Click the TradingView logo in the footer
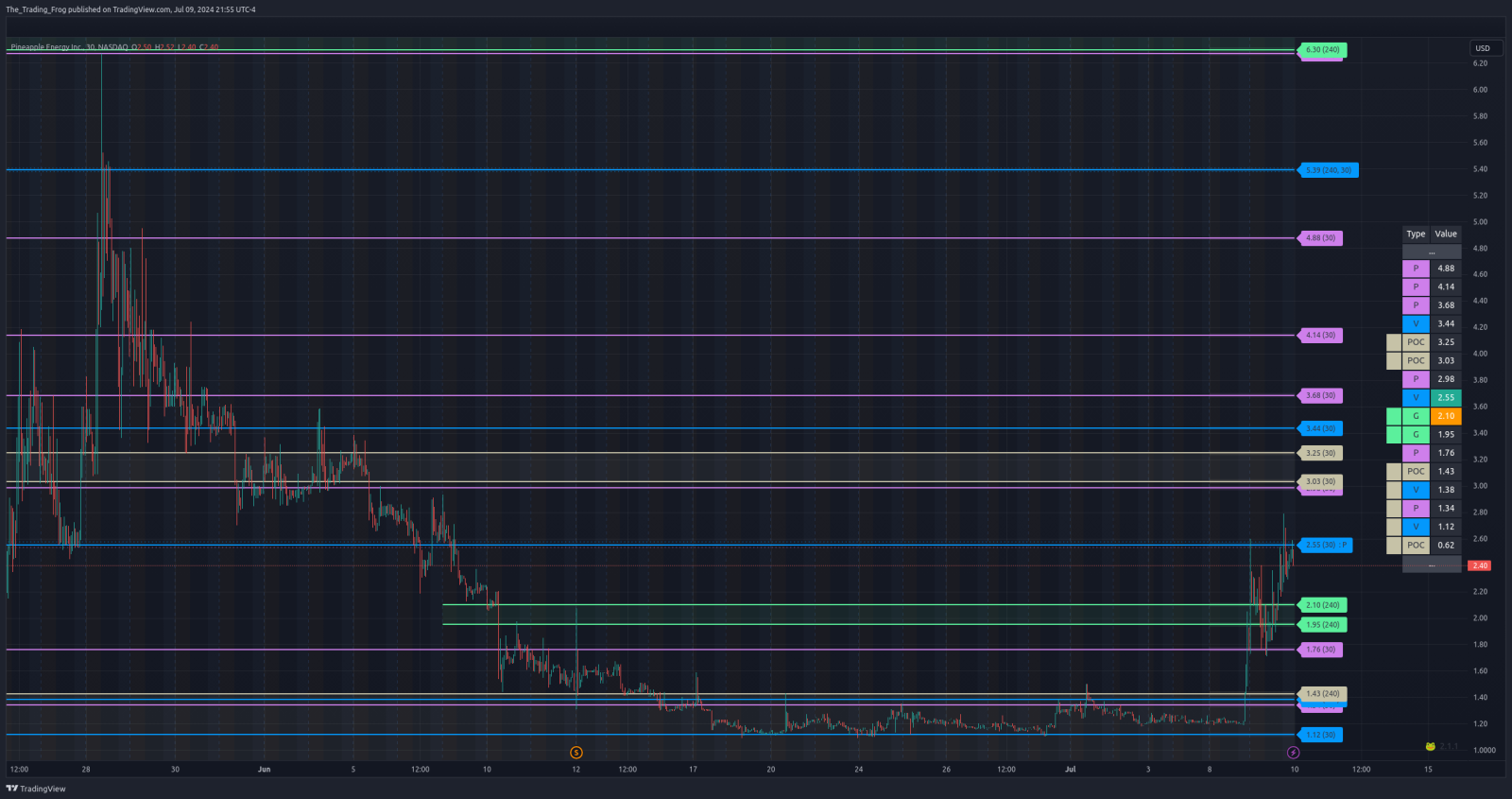This screenshot has width=1512, height=799. [36, 789]
